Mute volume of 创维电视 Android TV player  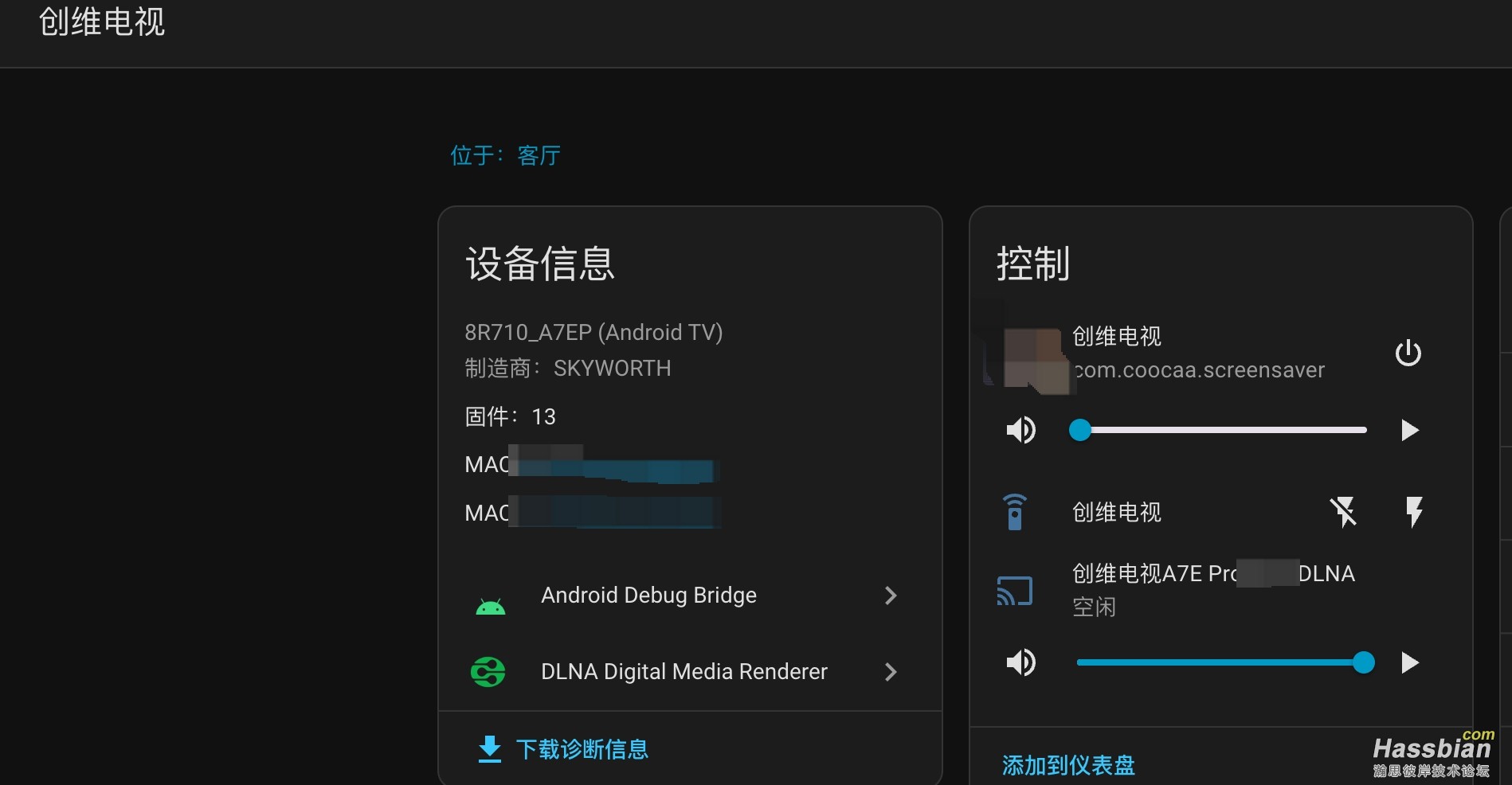pyautogui.click(x=1020, y=430)
